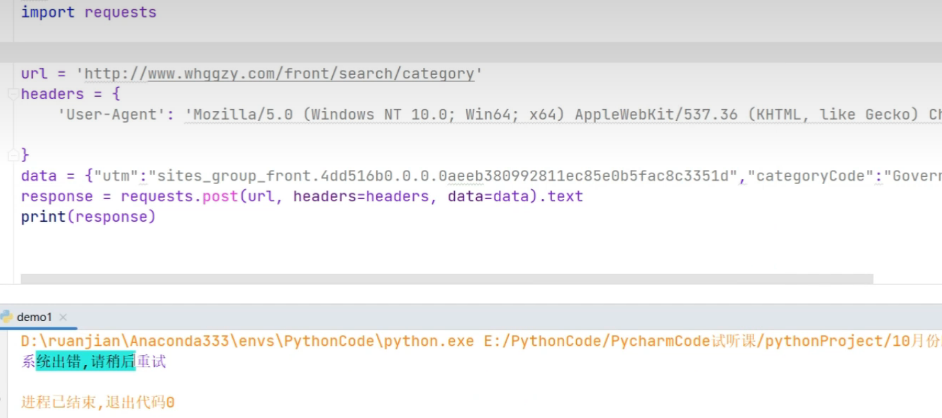This screenshot has width=942, height=418.
Task: Click the headers variable definition
Action: [52, 94]
